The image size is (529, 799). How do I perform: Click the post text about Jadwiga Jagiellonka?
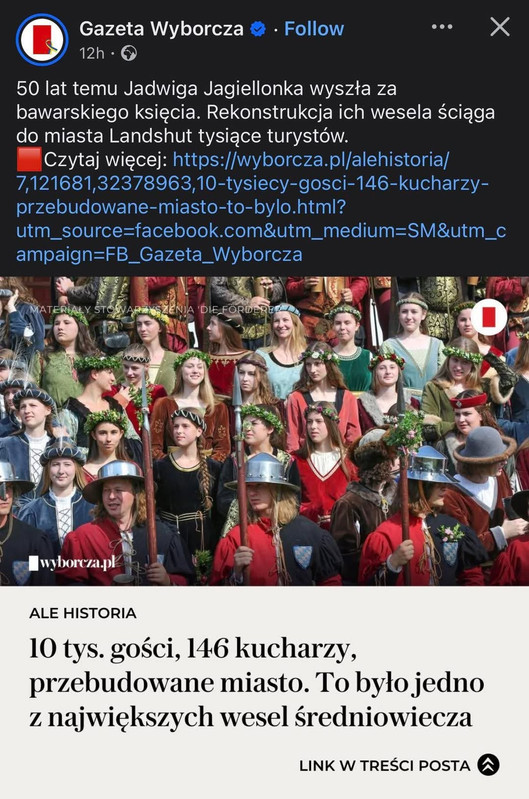pyautogui.click(x=255, y=112)
